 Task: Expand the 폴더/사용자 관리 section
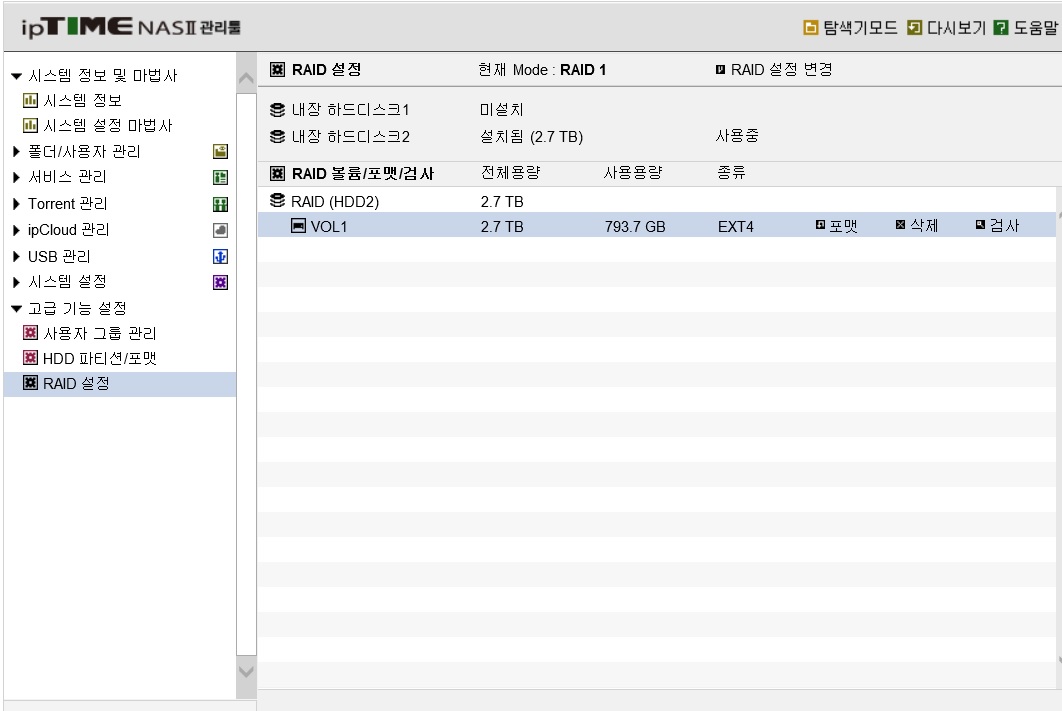(x=16, y=152)
